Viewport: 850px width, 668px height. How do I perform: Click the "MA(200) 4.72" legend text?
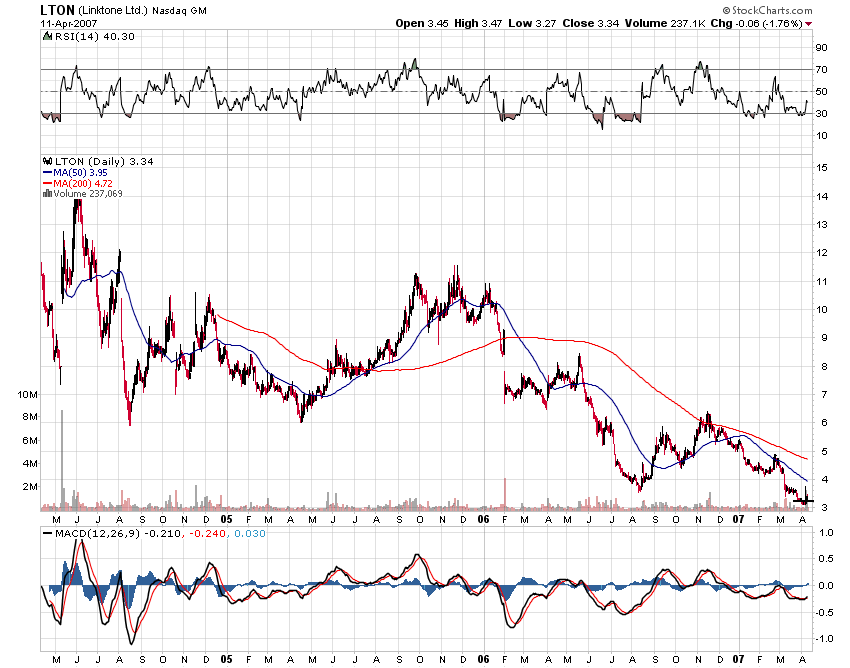point(83,184)
